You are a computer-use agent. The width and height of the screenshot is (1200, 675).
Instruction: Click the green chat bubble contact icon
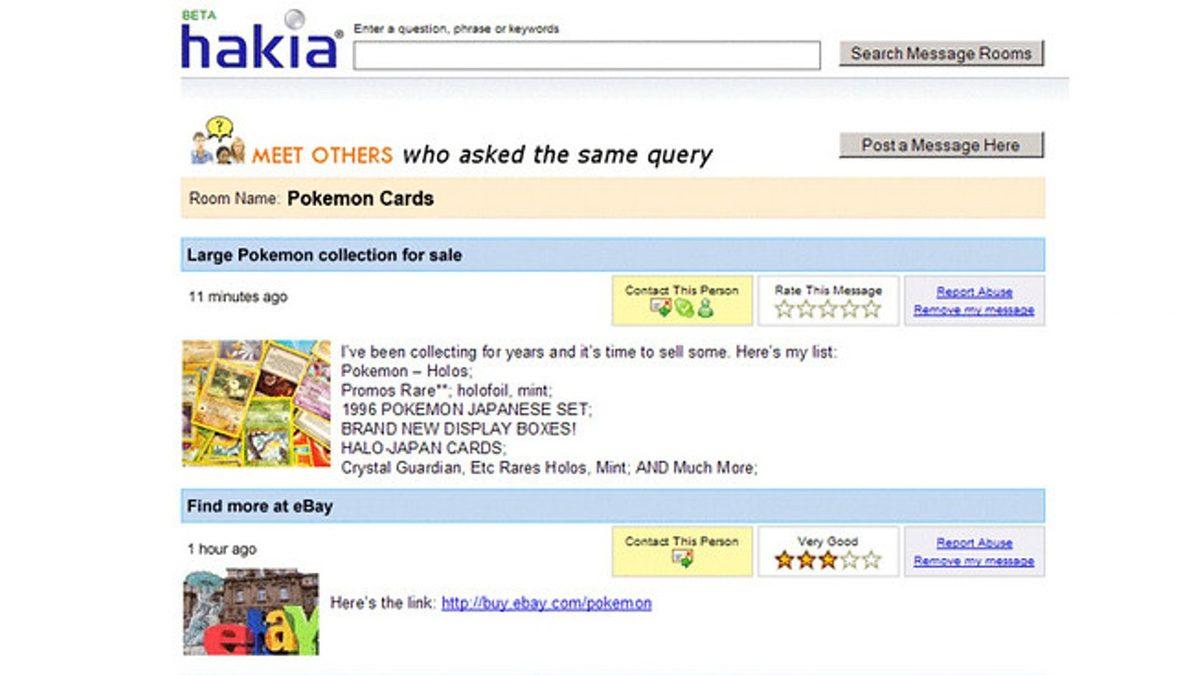pyautogui.click(x=683, y=309)
